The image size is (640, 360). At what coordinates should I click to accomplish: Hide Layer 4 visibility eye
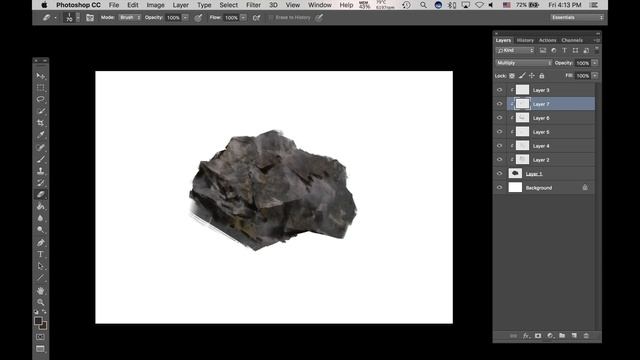click(x=500, y=145)
